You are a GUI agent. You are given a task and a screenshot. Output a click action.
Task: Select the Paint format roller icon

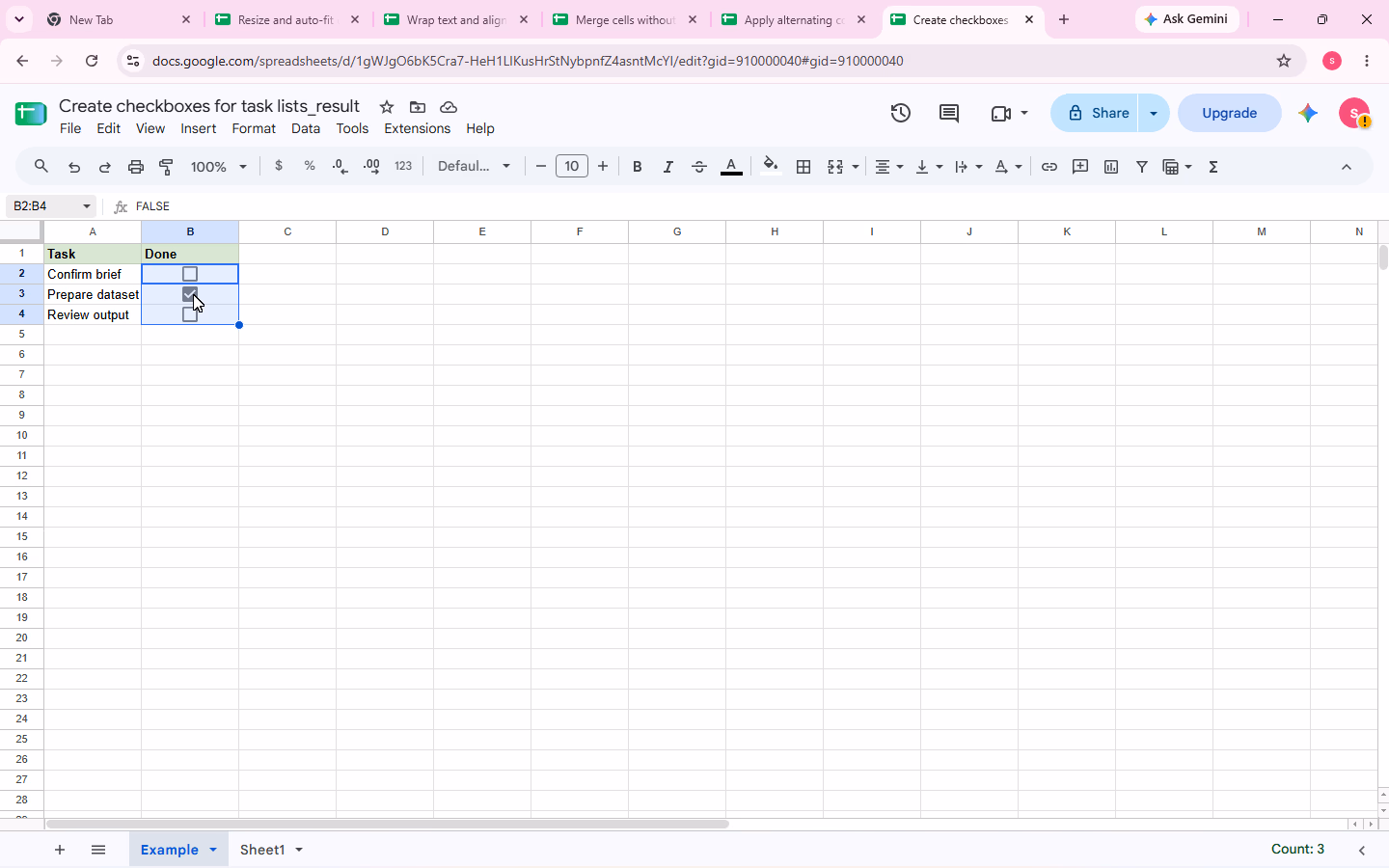pyautogui.click(x=167, y=167)
